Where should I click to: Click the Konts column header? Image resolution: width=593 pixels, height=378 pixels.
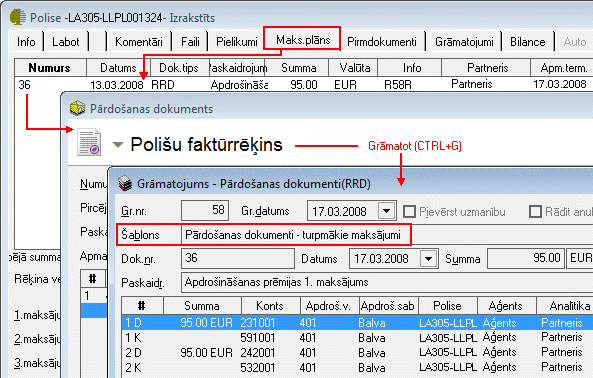270,305
